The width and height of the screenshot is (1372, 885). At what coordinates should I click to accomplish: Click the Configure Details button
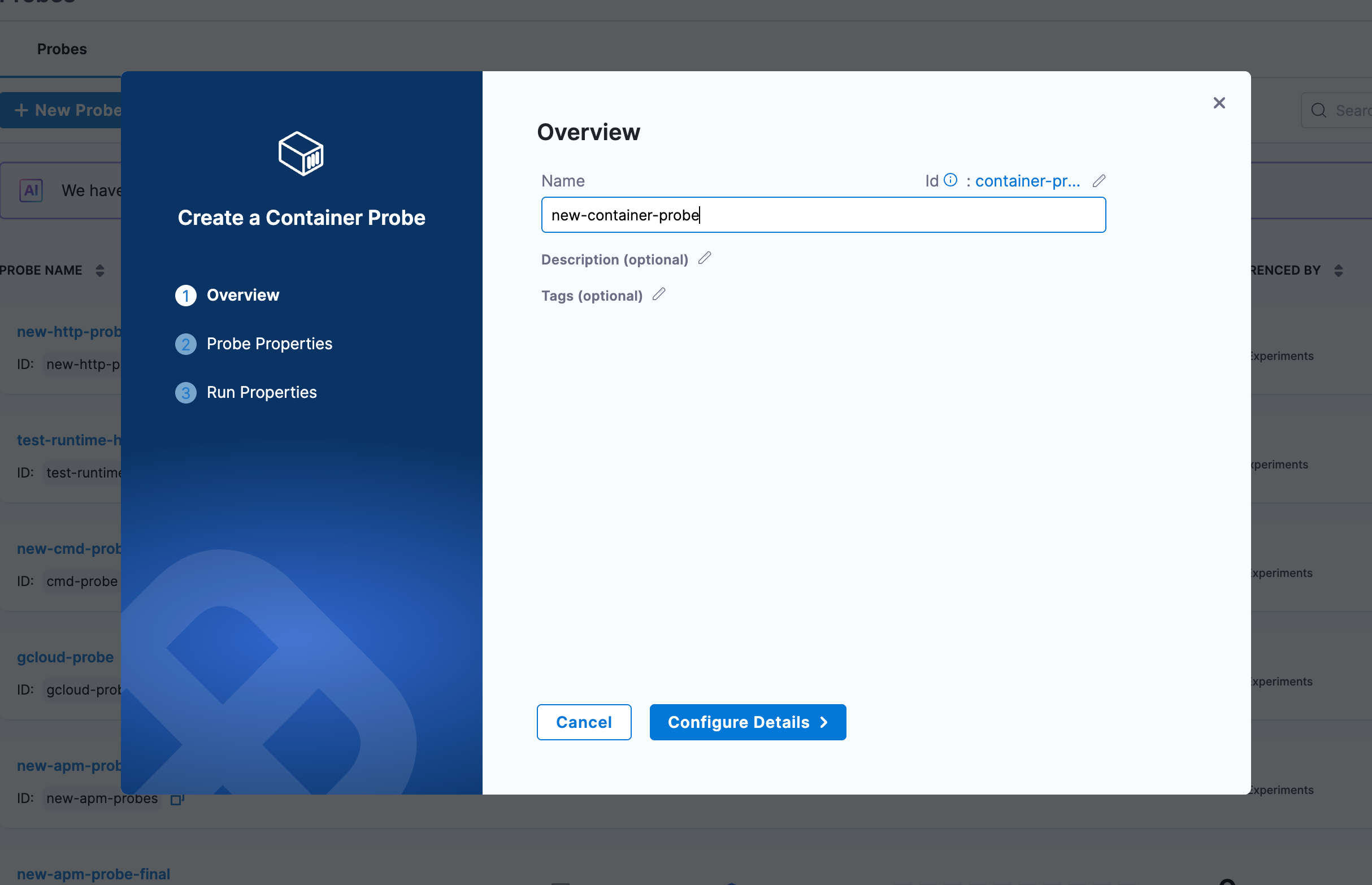[747, 722]
